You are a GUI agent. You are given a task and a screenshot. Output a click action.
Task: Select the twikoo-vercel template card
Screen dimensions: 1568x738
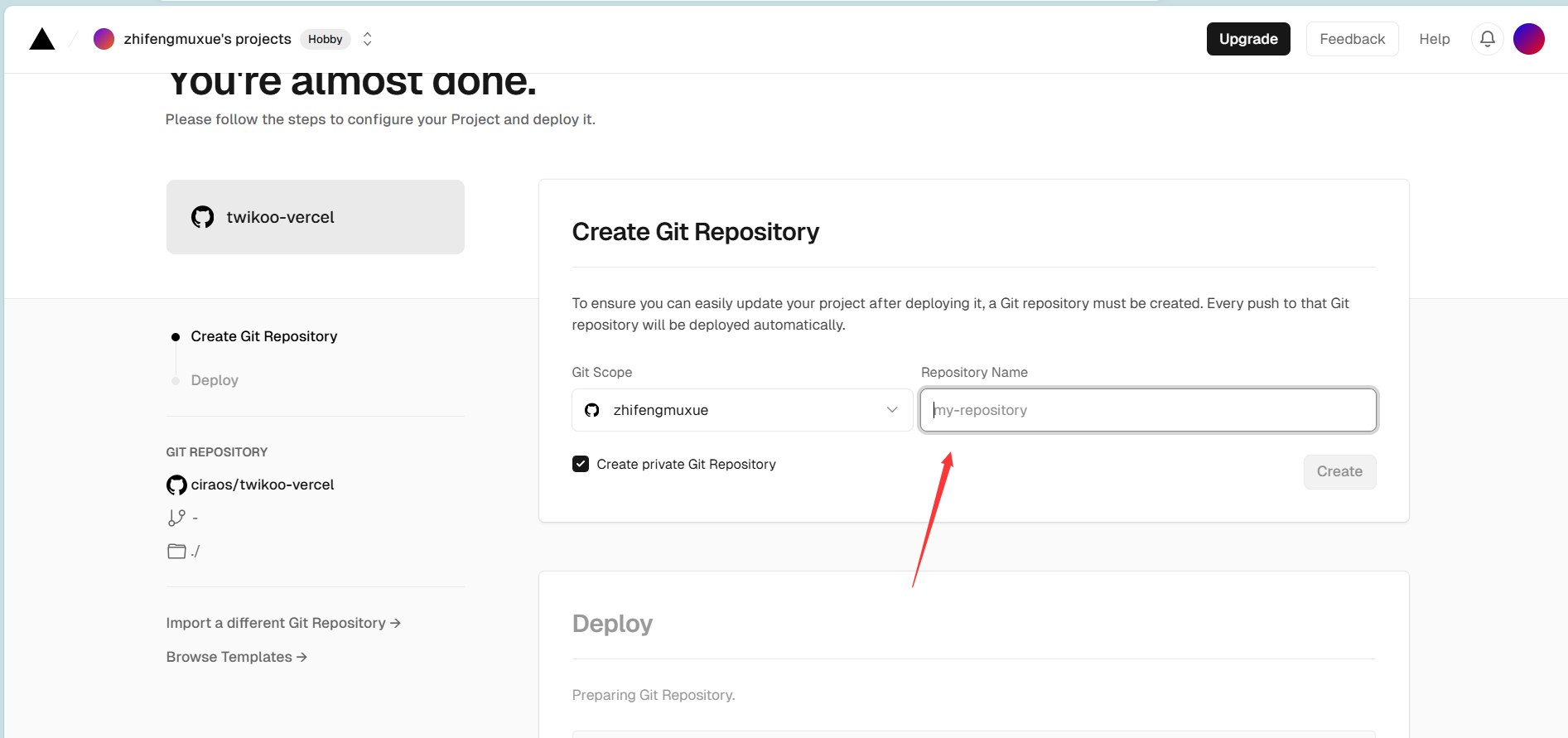point(316,217)
